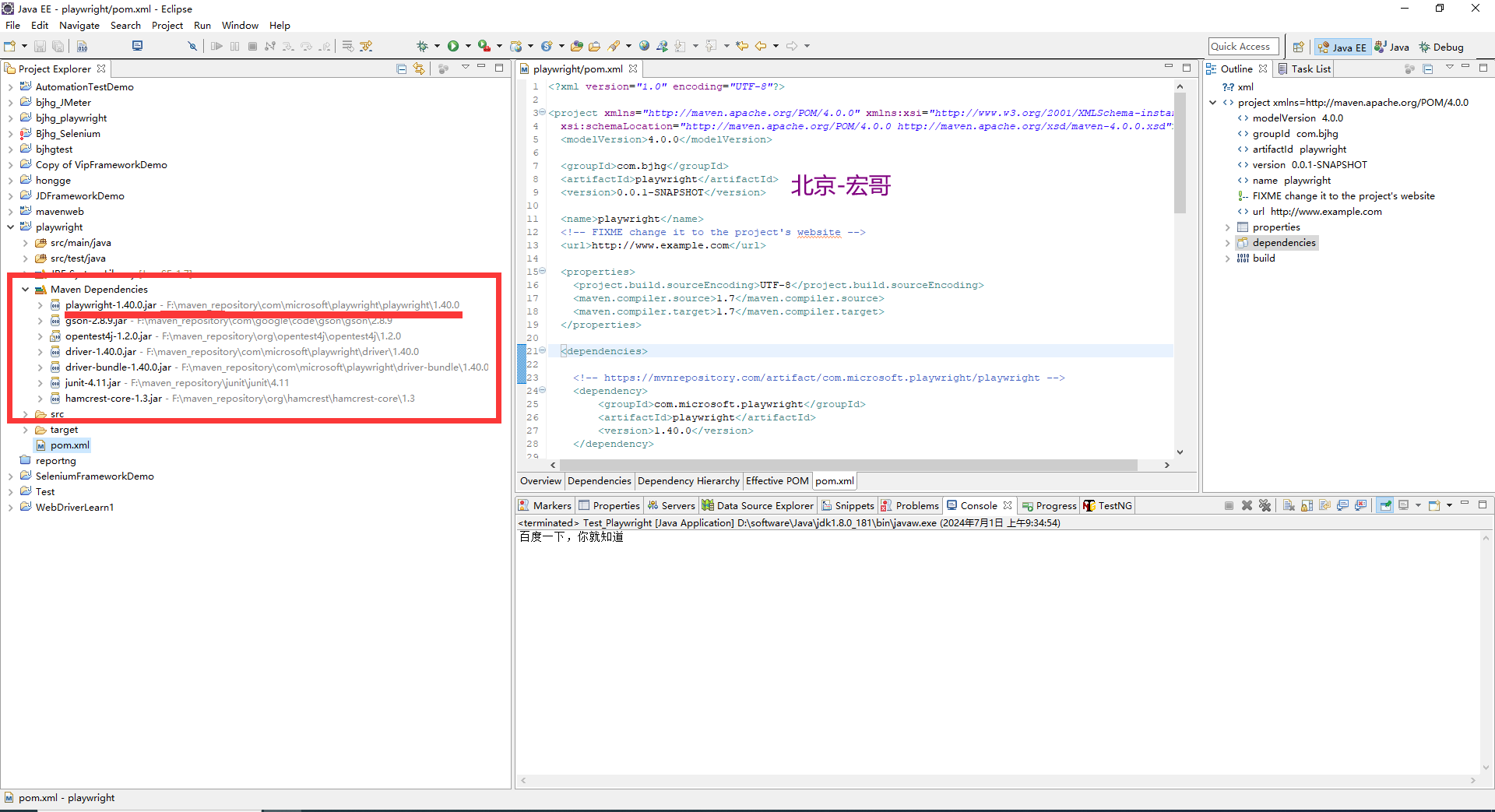Image resolution: width=1495 pixels, height=812 pixels.
Task: Close the playwright/pom.xml editor tab
Action: (633, 69)
